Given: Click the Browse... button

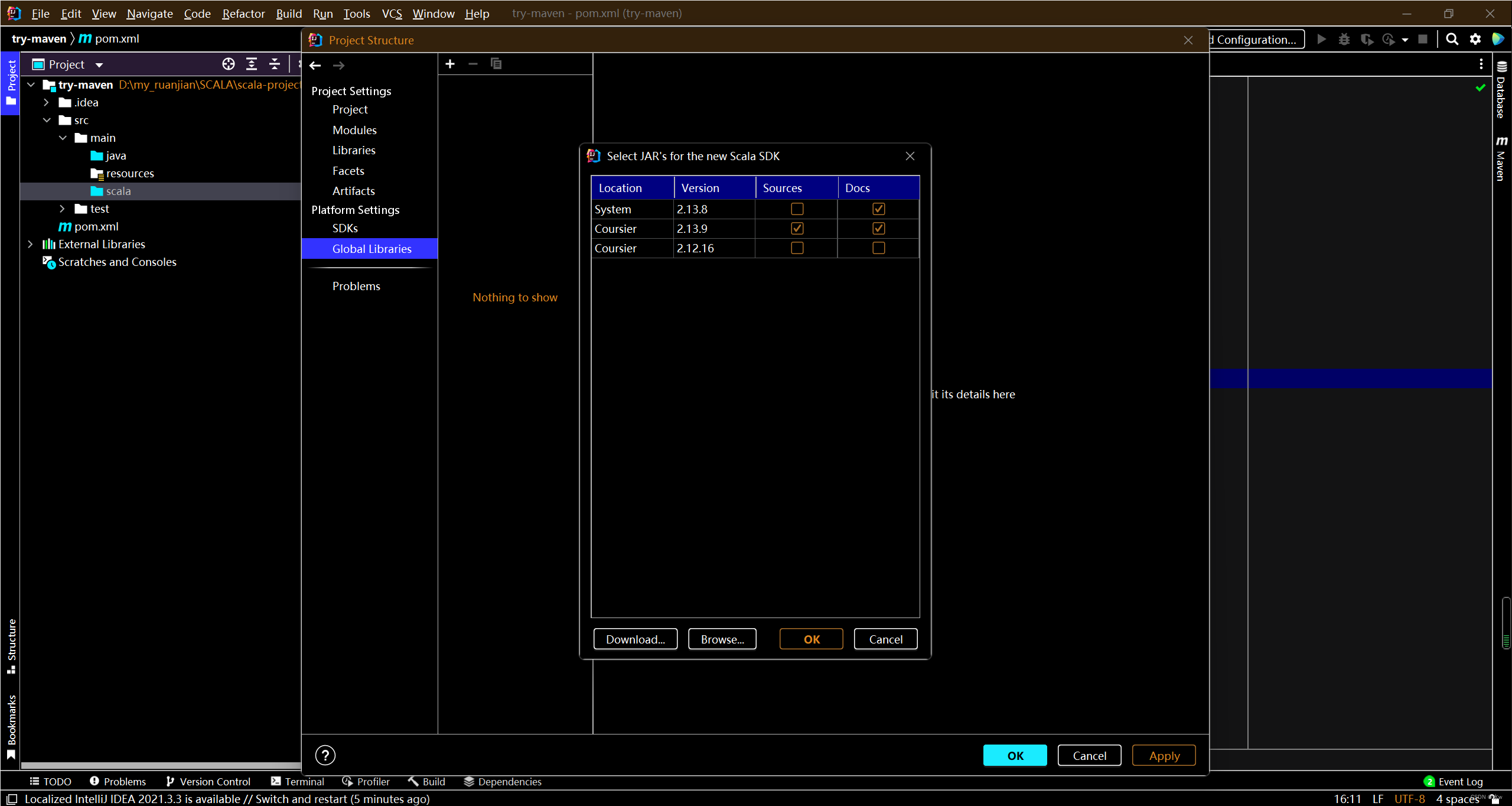Looking at the screenshot, I should pos(722,639).
